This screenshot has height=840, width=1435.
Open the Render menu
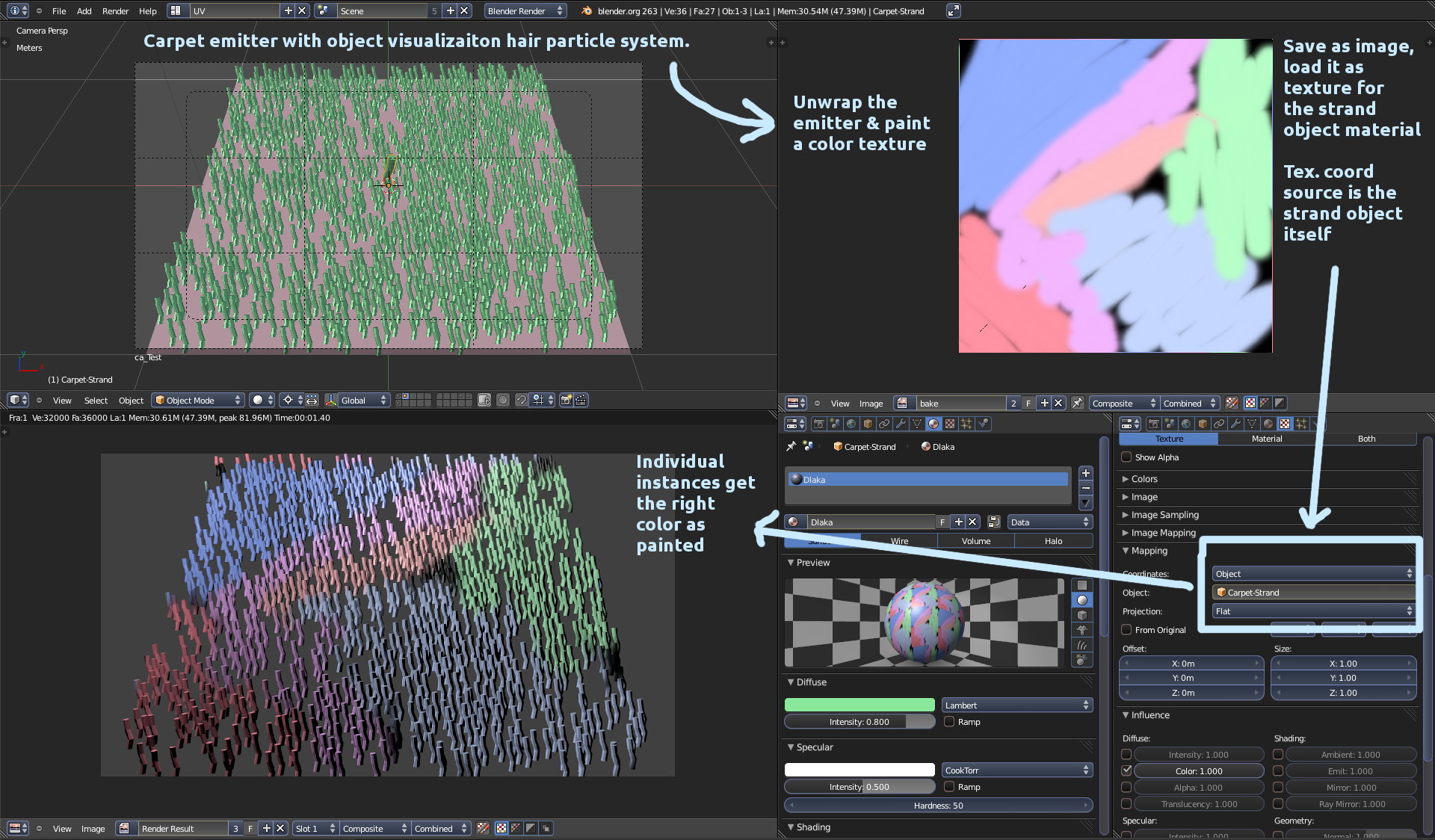(115, 11)
